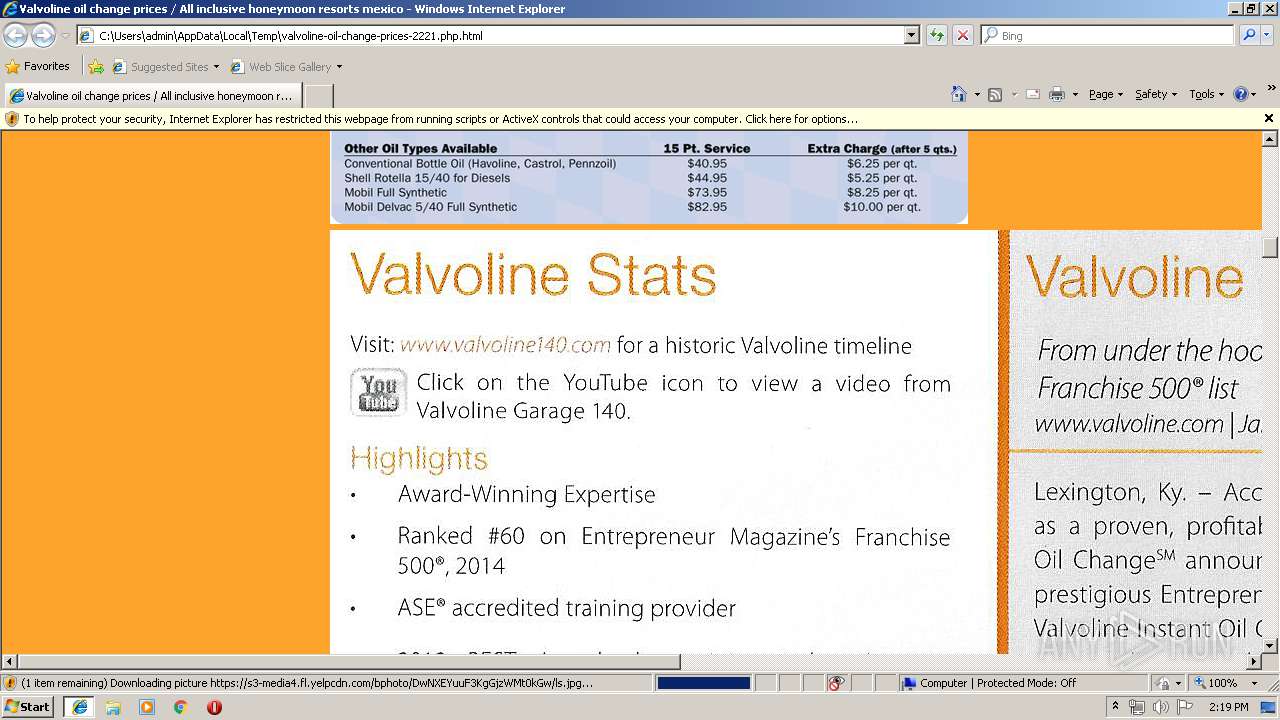Go back with the Back arrow button
Screen dimensions: 1280x720
(x=15, y=35)
